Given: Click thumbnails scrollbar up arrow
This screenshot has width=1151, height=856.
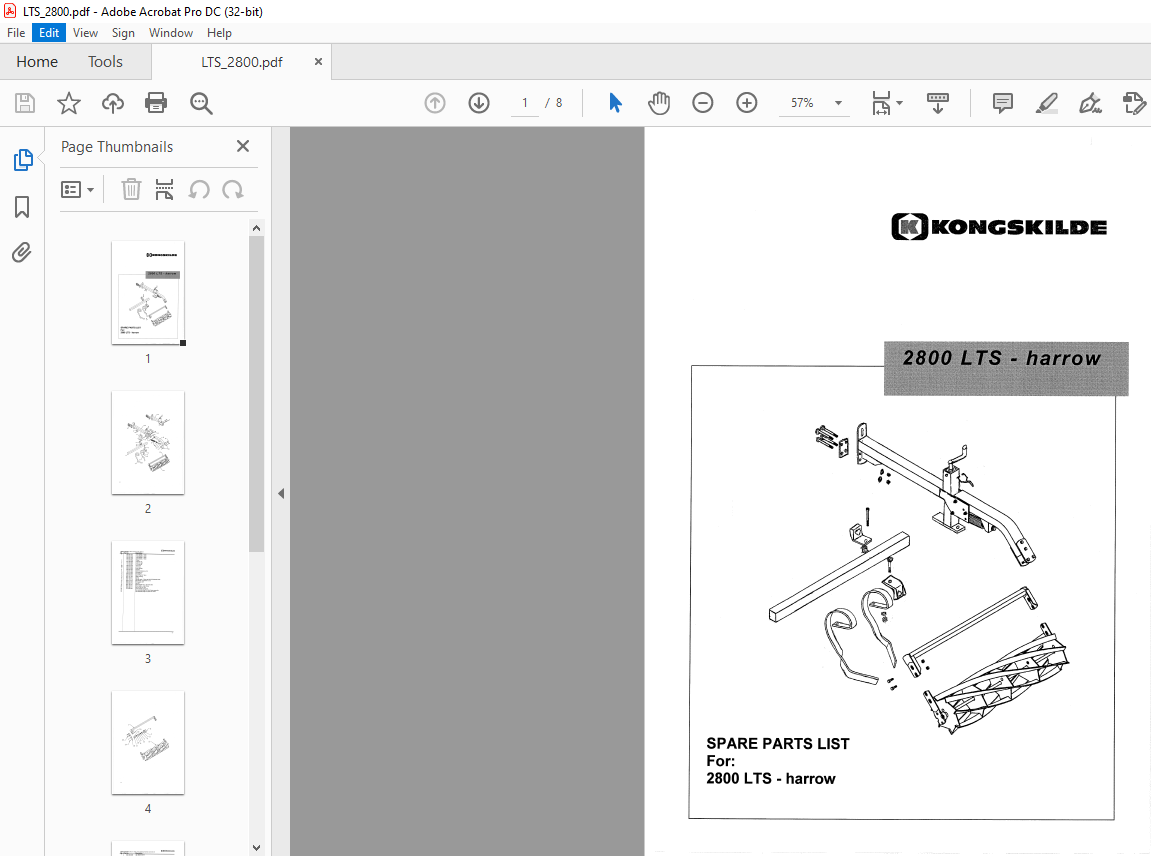Looking at the screenshot, I should coord(256,228).
